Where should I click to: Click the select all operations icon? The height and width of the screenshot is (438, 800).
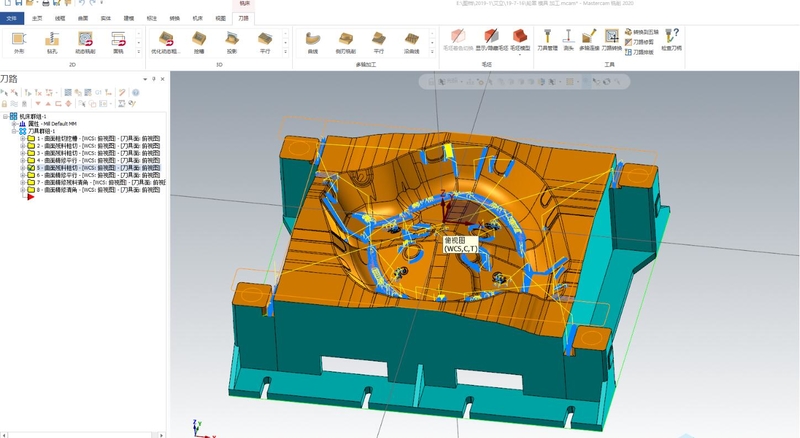4,92
